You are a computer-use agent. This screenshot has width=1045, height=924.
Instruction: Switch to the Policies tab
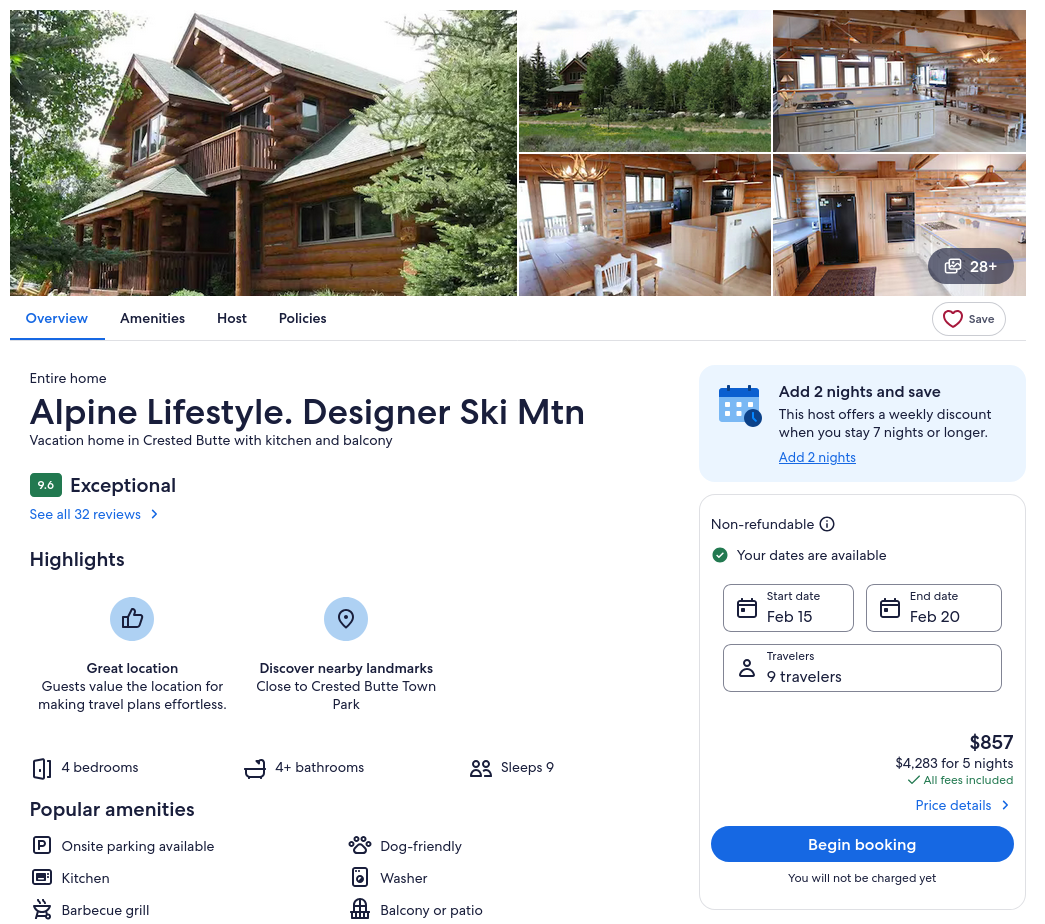pyautogui.click(x=303, y=318)
